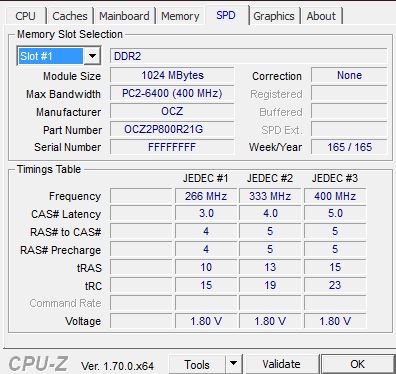Click the Module Size label

pos(72,76)
